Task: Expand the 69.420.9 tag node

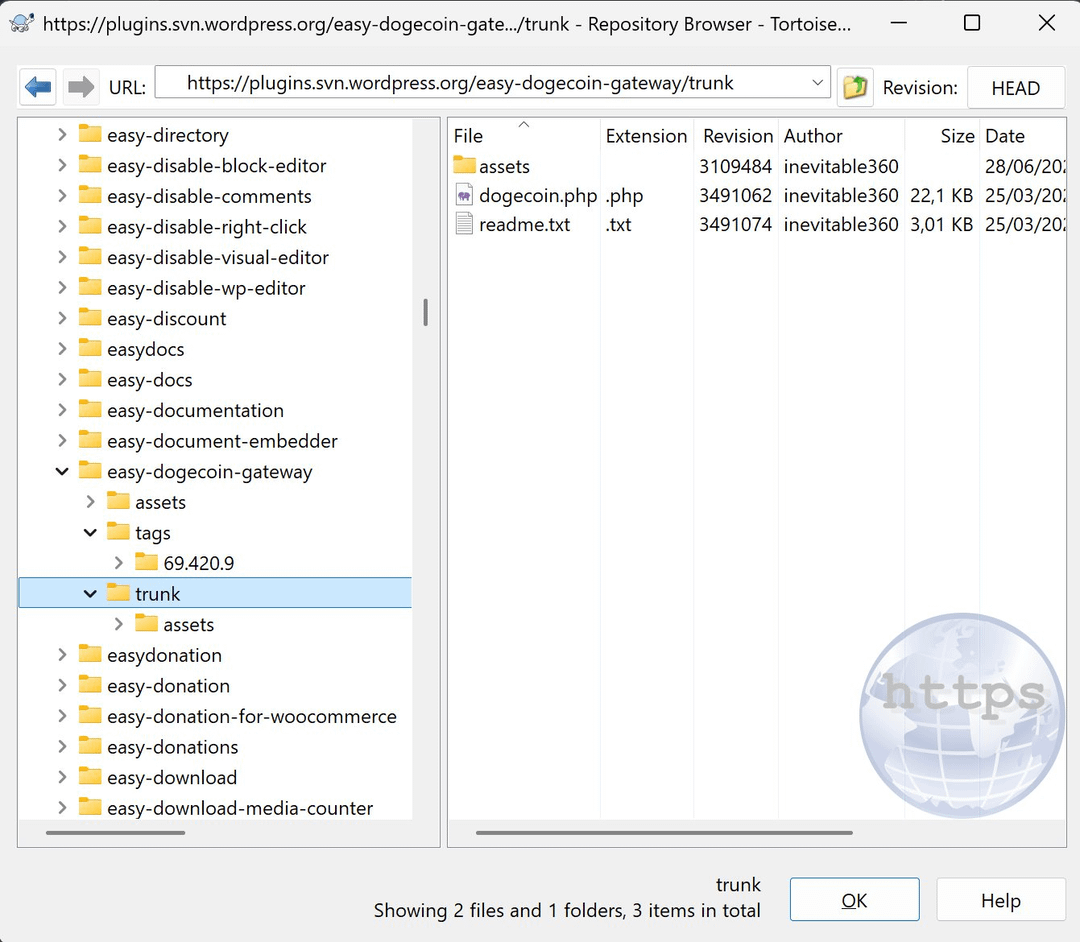Action: point(119,563)
